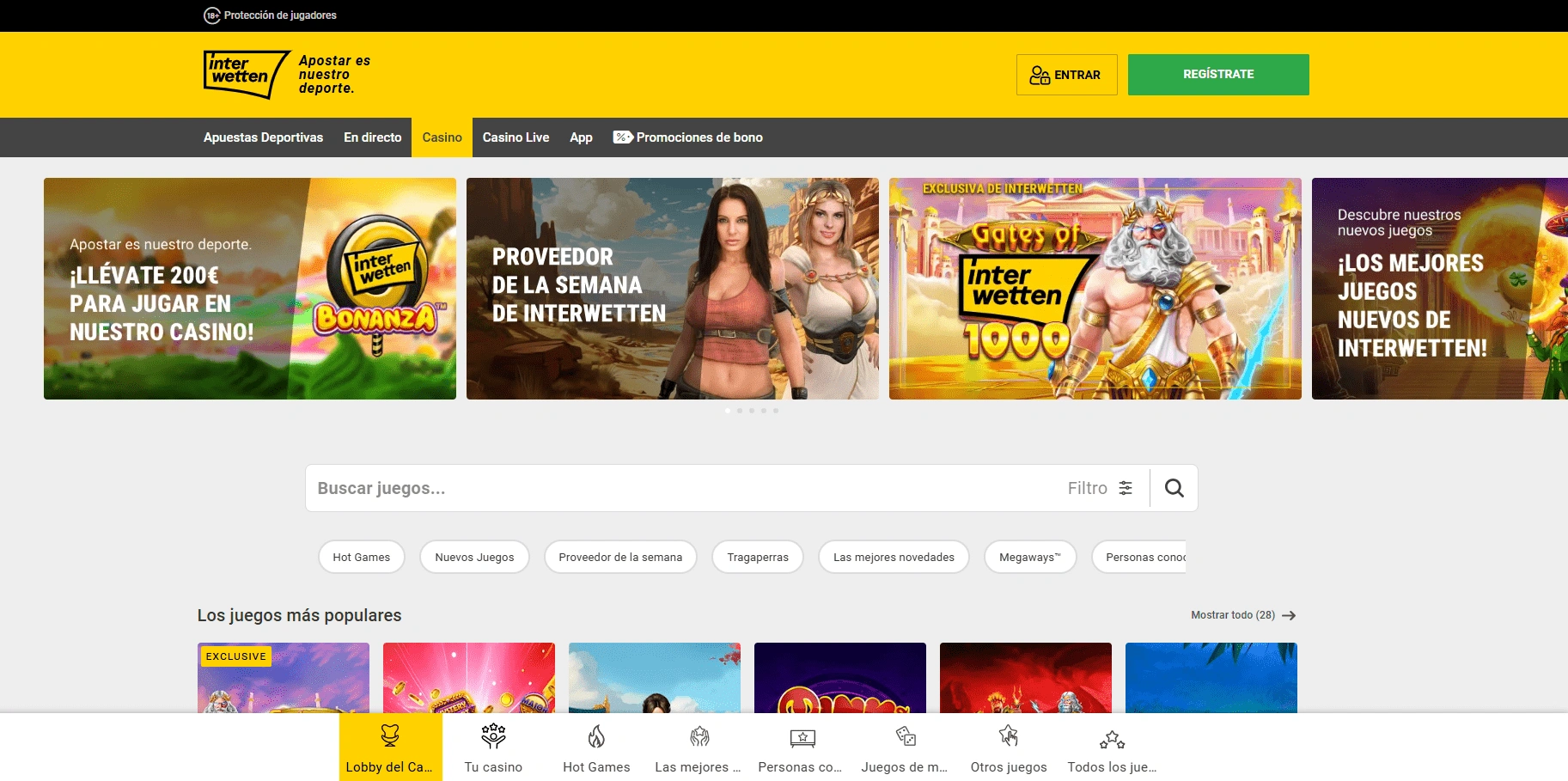The width and height of the screenshot is (1568, 781).
Task: Open the Apuestas Deportivas menu item
Action: point(263,137)
